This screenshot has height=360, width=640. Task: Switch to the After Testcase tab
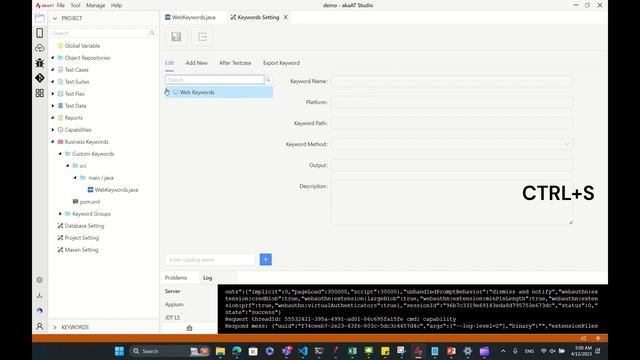[235, 63]
